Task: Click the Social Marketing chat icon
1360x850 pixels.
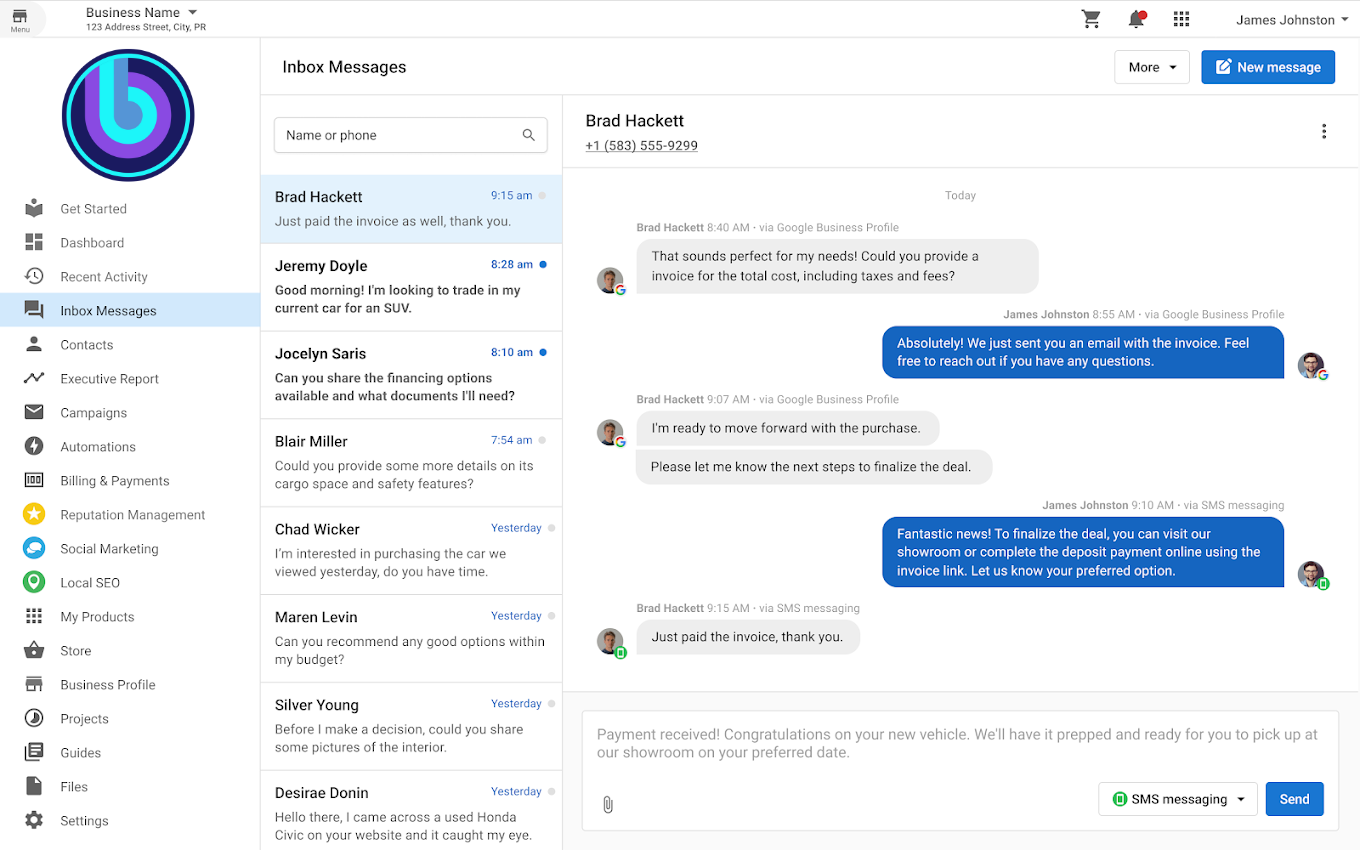Action: click(34, 549)
